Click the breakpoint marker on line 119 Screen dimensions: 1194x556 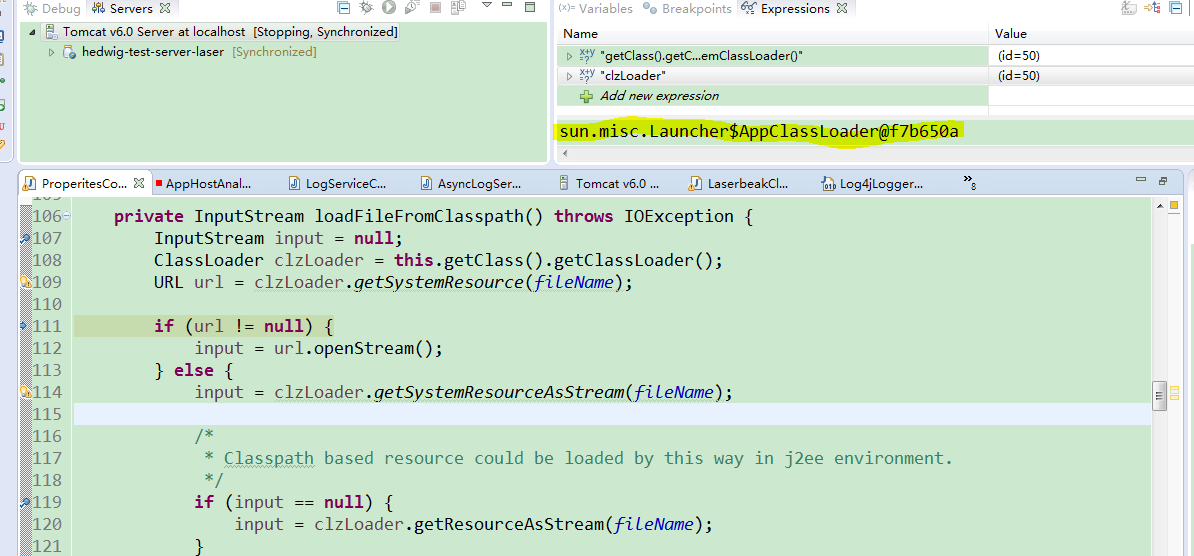tap(25, 503)
